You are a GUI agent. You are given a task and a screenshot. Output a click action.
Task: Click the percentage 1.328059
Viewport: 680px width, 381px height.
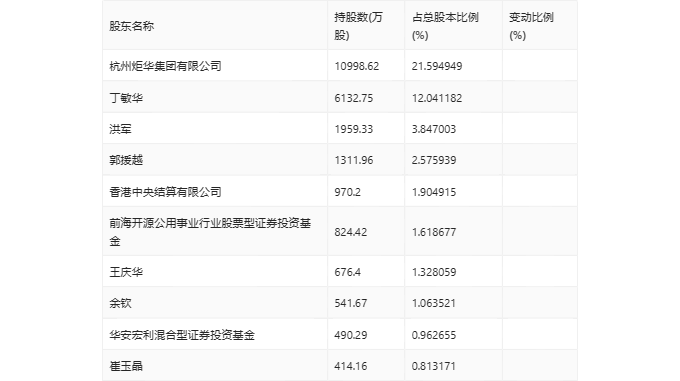pyautogui.click(x=434, y=272)
